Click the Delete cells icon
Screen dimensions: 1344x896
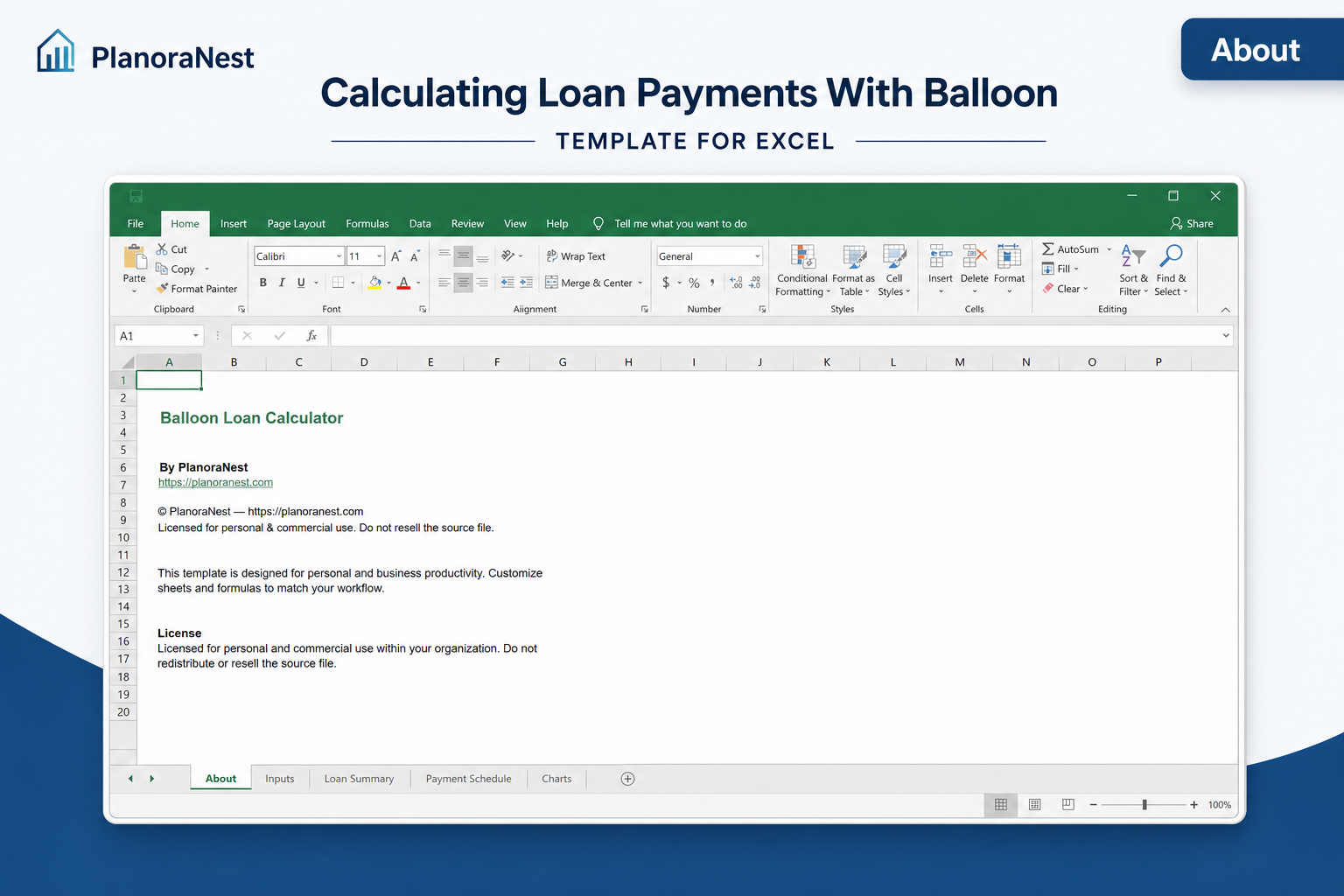[975, 256]
